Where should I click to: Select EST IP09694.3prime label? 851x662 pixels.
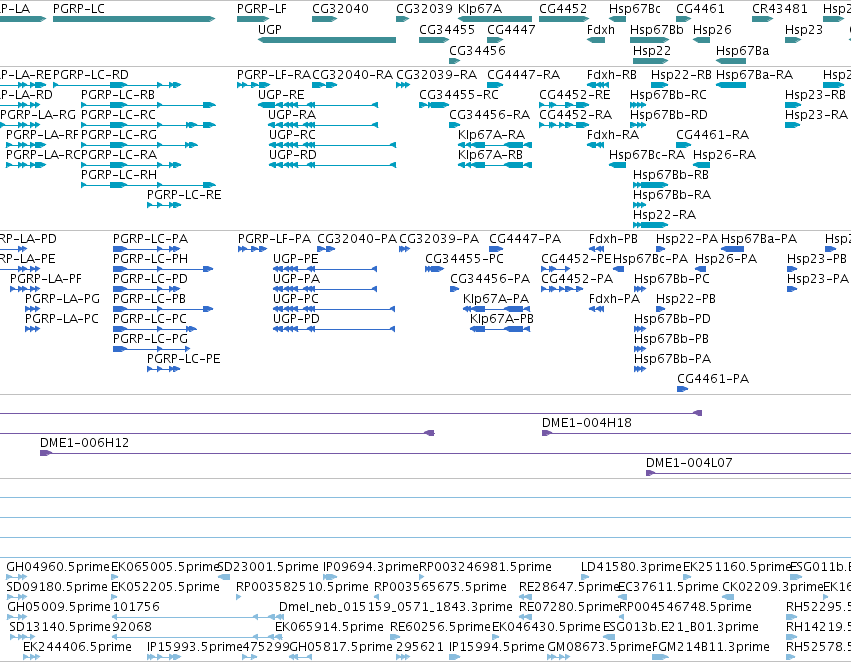(x=371, y=567)
